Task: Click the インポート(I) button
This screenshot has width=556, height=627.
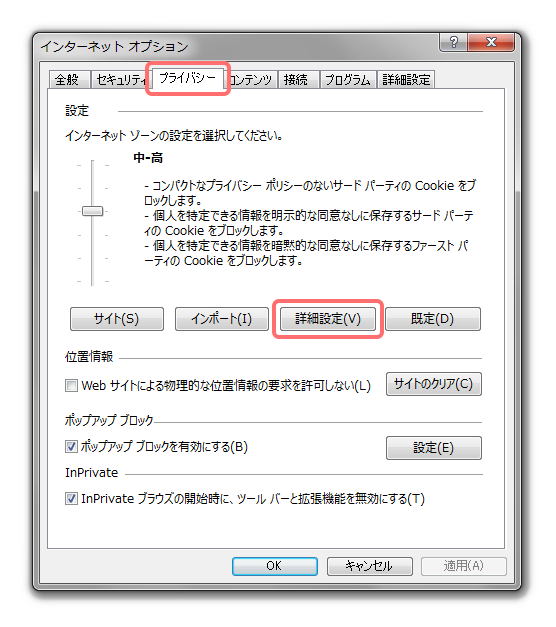Action: pyautogui.click(x=222, y=319)
